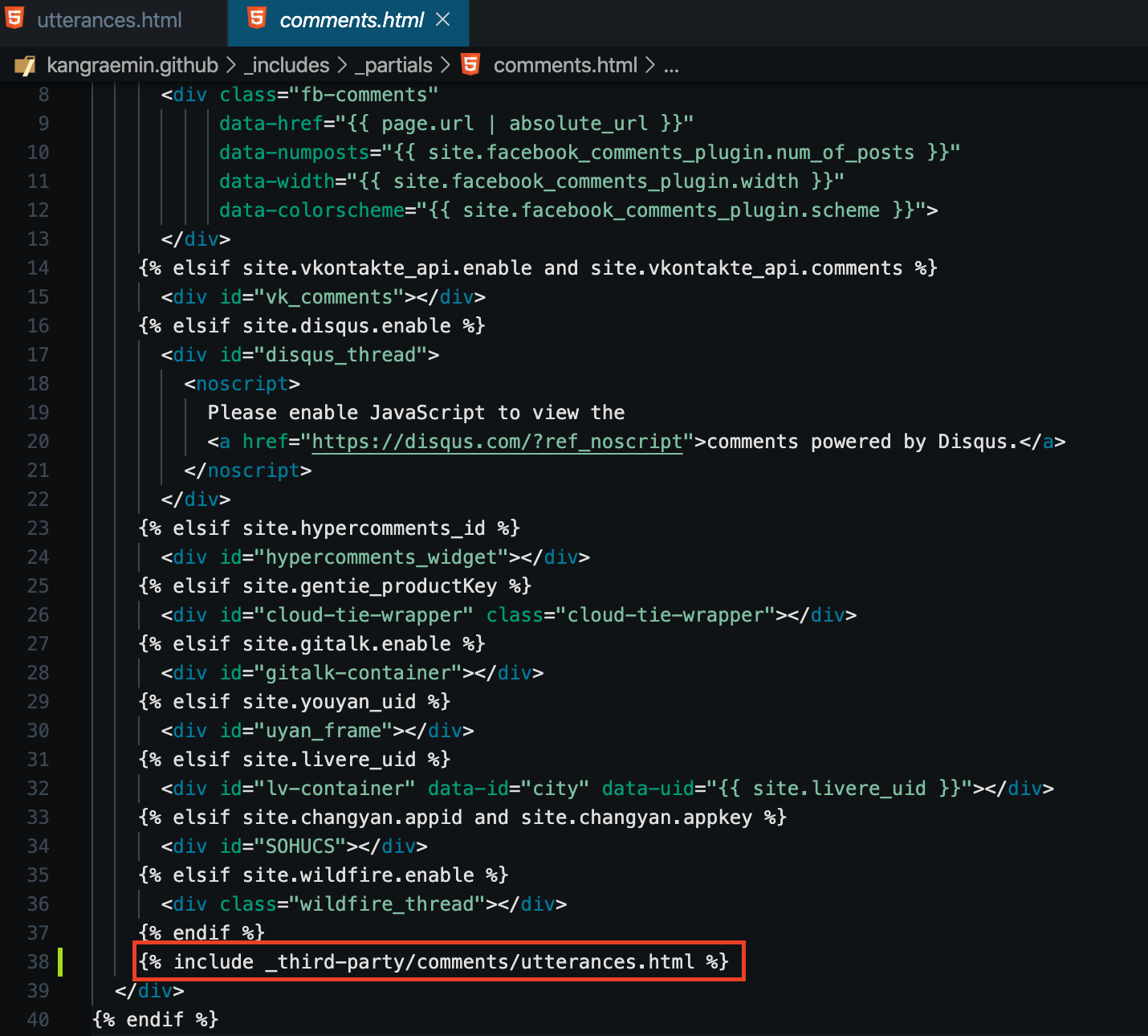Click HTML5 icon on comments.html tab
The height and width of the screenshot is (1036, 1148).
point(257,18)
